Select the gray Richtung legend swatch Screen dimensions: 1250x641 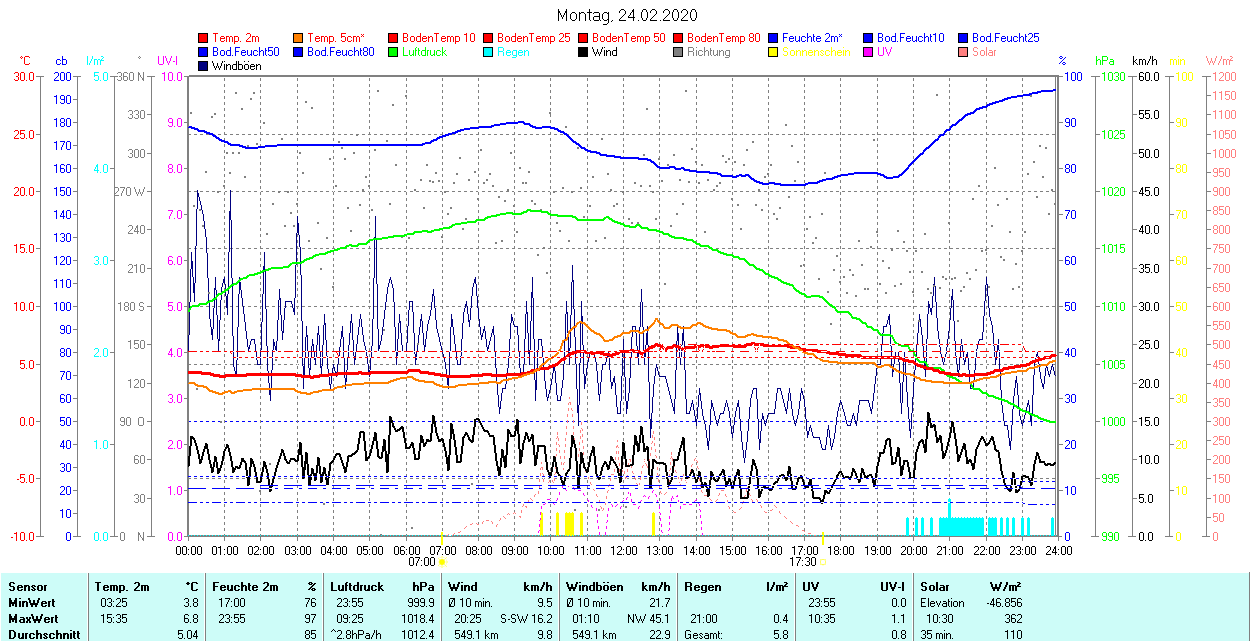tap(679, 52)
